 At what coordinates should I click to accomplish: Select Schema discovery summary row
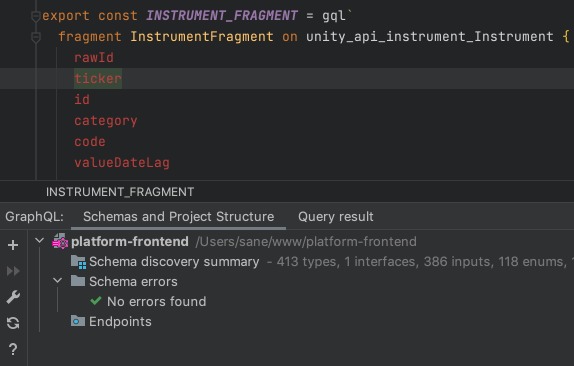pyautogui.click(x=174, y=262)
